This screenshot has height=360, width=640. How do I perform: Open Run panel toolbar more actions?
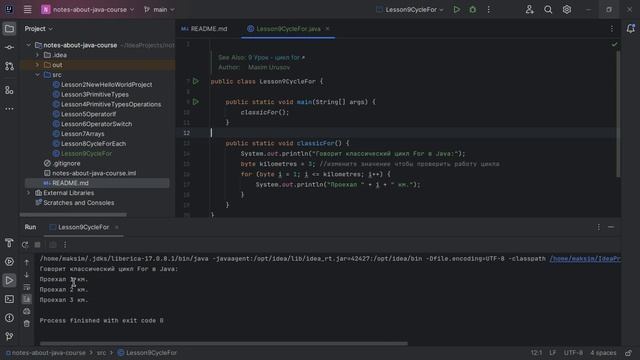click(65, 244)
